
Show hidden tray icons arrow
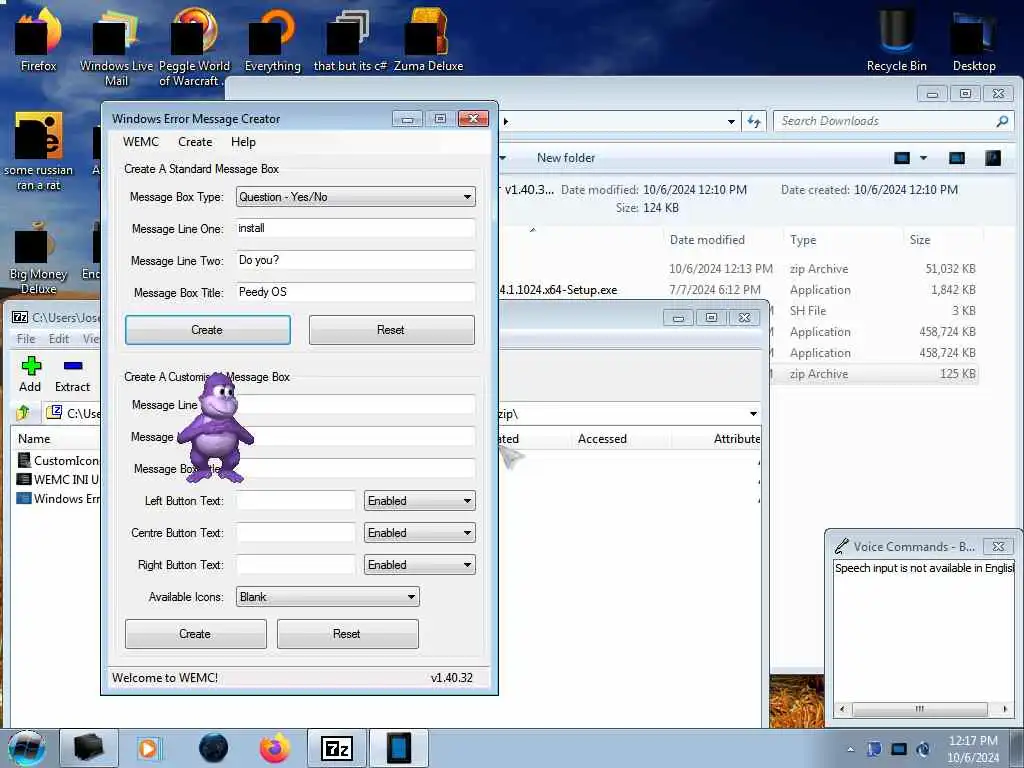tap(850, 749)
